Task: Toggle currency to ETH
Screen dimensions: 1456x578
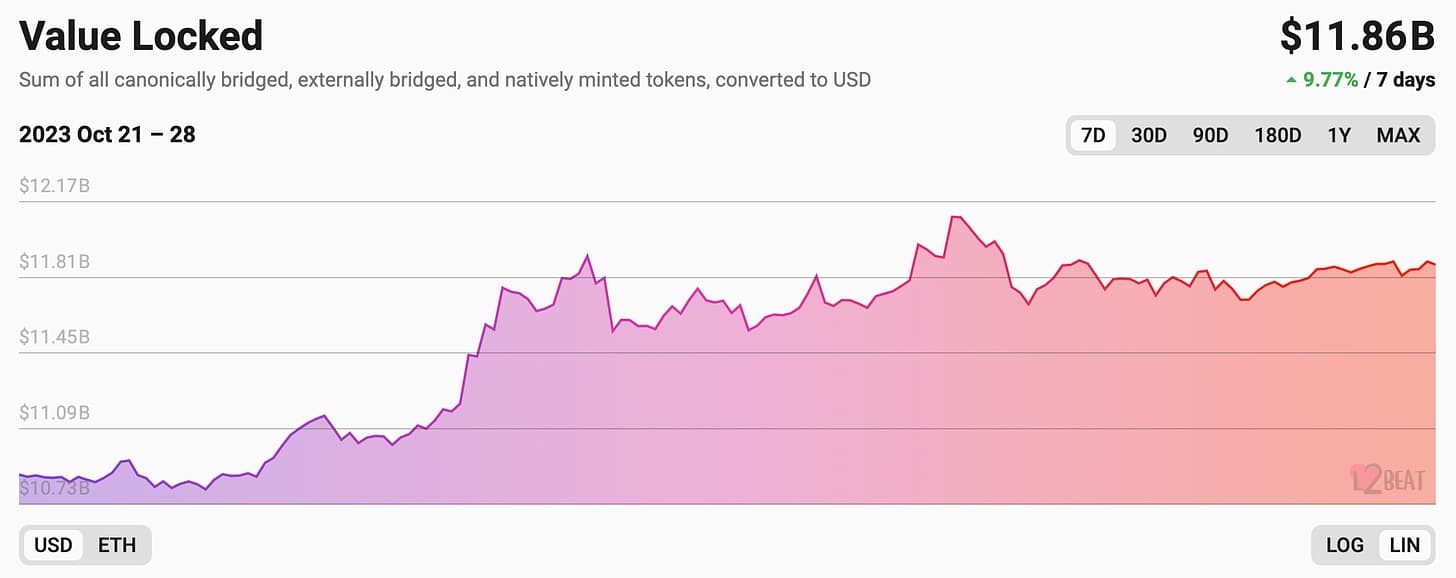Action: click(116, 545)
